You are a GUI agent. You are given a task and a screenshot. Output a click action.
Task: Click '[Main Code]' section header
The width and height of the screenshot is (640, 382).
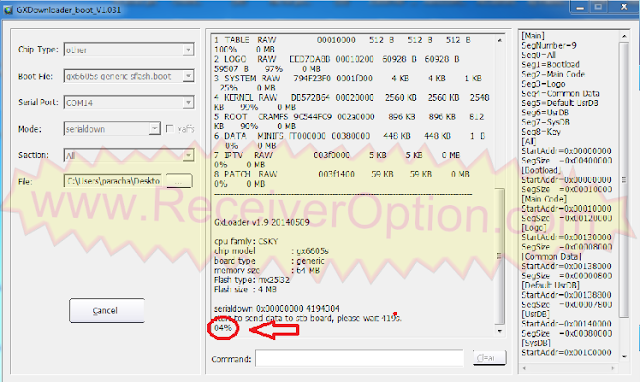[x=544, y=199]
